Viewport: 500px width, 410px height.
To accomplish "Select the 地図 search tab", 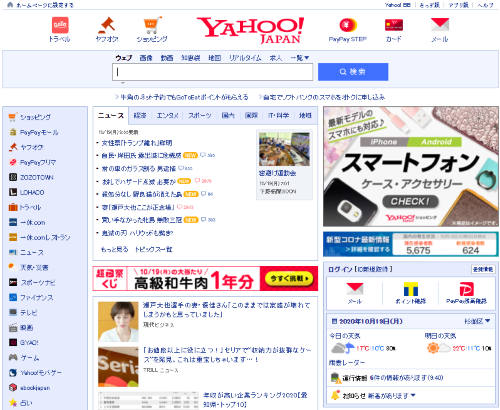I will [214, 58].
